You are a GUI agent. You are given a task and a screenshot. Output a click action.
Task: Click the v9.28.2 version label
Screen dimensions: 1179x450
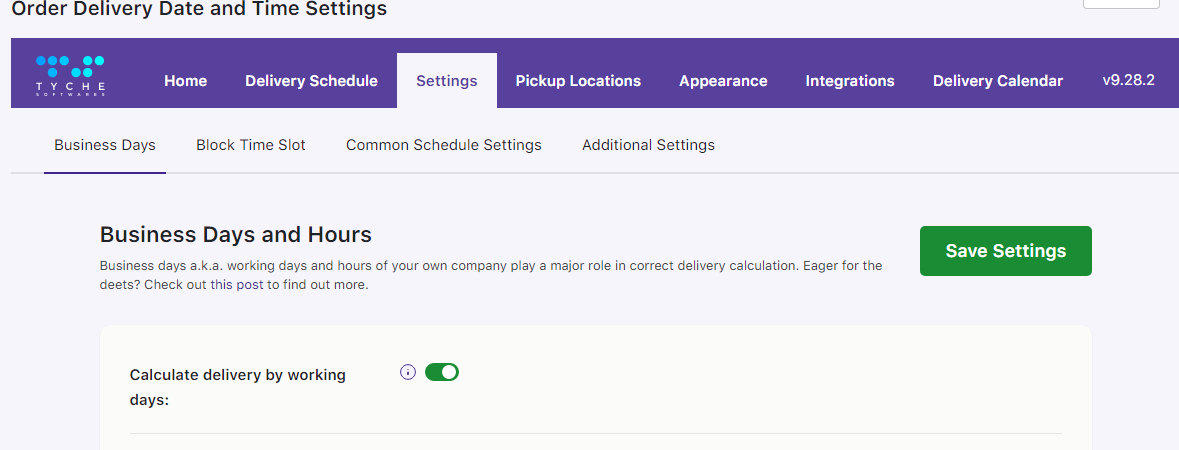click(1128, 80)
